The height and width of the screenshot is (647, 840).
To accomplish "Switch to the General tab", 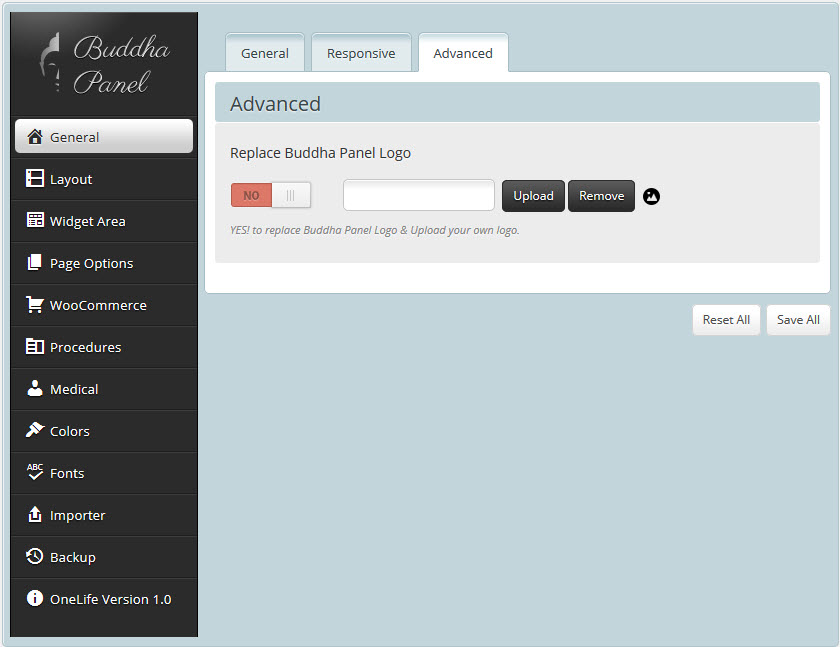I will point(265,54).
